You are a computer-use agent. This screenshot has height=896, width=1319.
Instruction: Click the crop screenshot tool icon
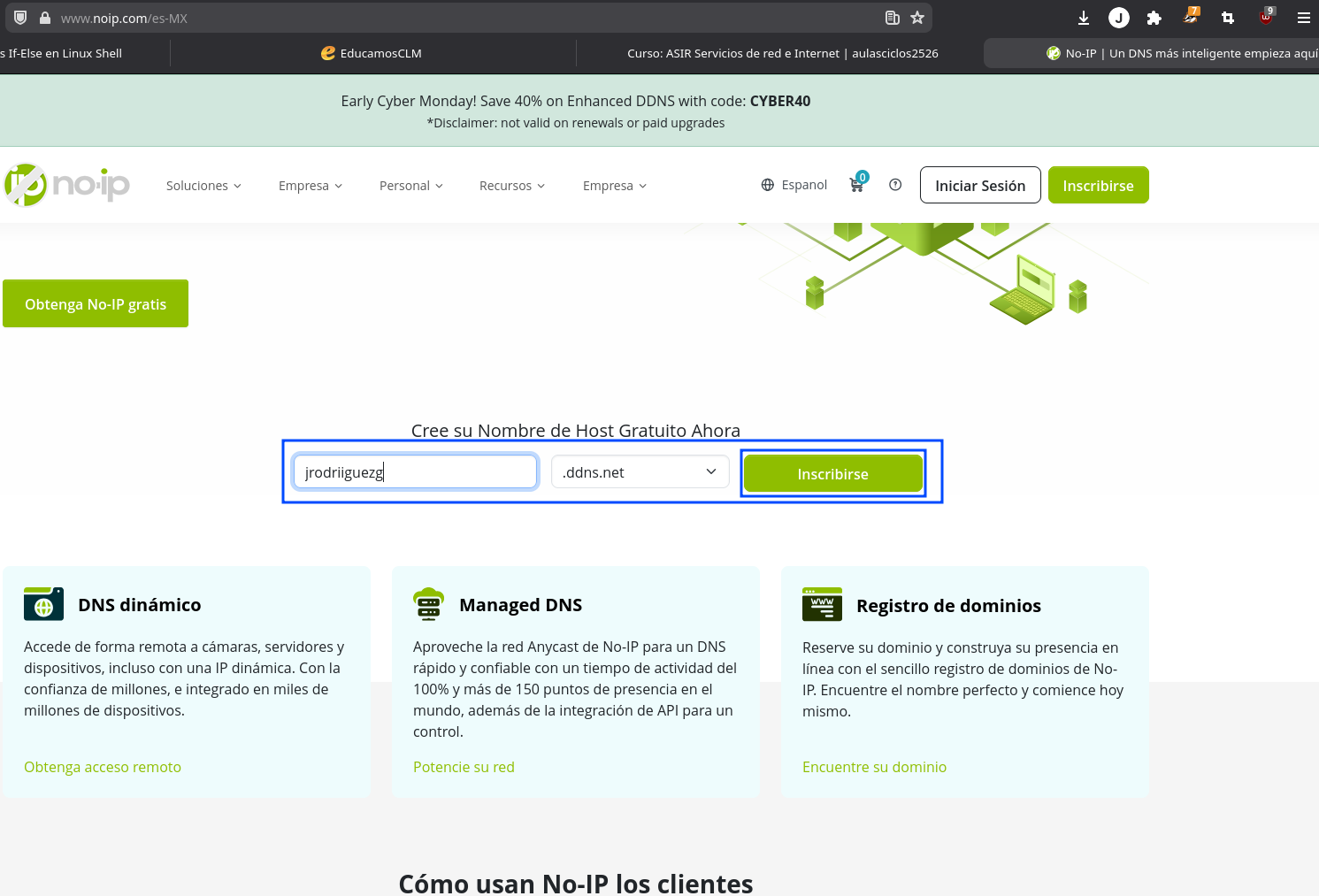click(x=1228, y=18)
